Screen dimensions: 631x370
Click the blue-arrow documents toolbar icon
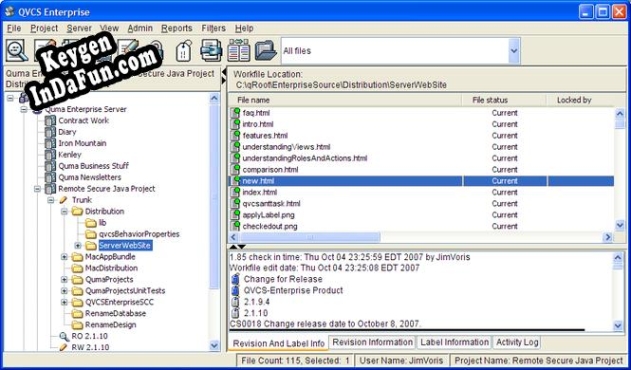(212, 51)
